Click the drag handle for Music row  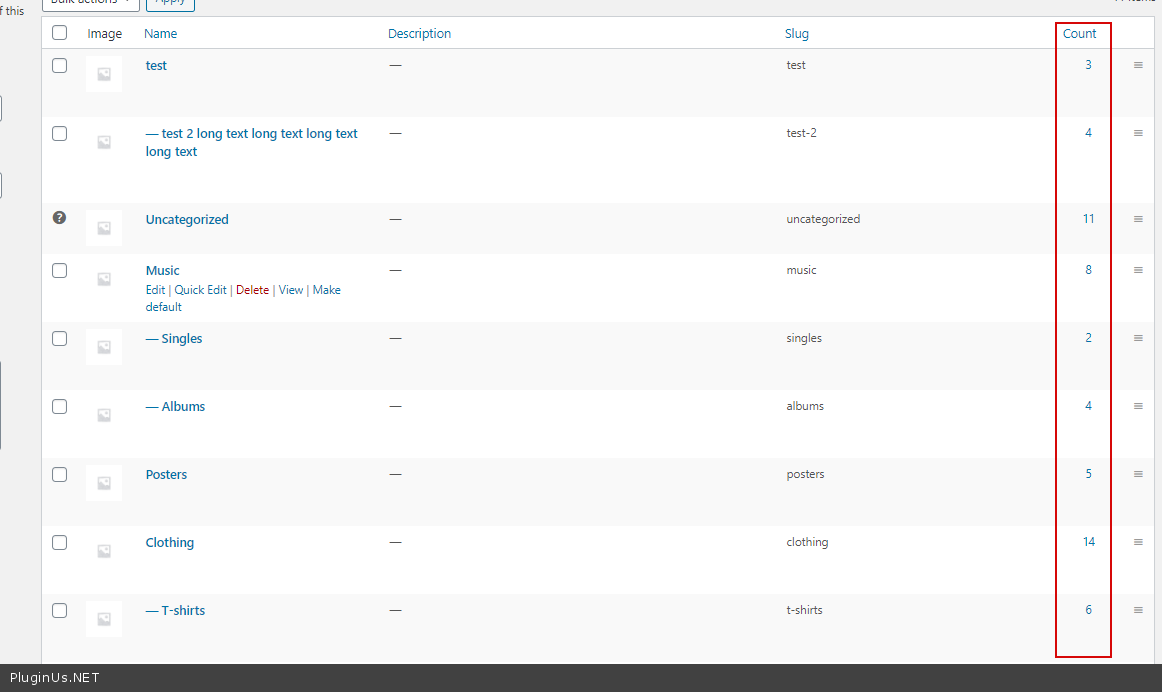(1138, 271)
